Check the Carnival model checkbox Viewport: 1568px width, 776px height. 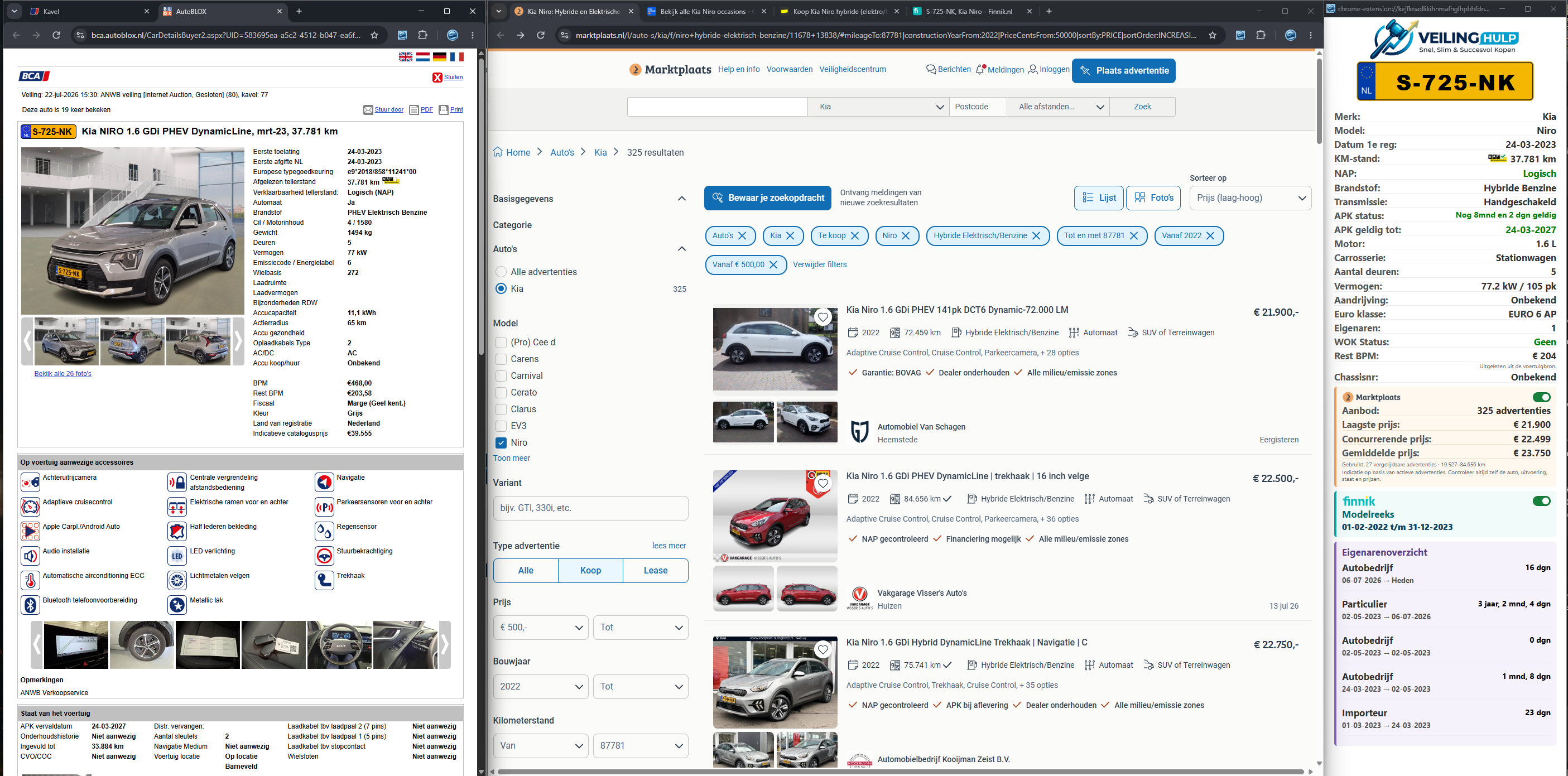tap(501, 375)
